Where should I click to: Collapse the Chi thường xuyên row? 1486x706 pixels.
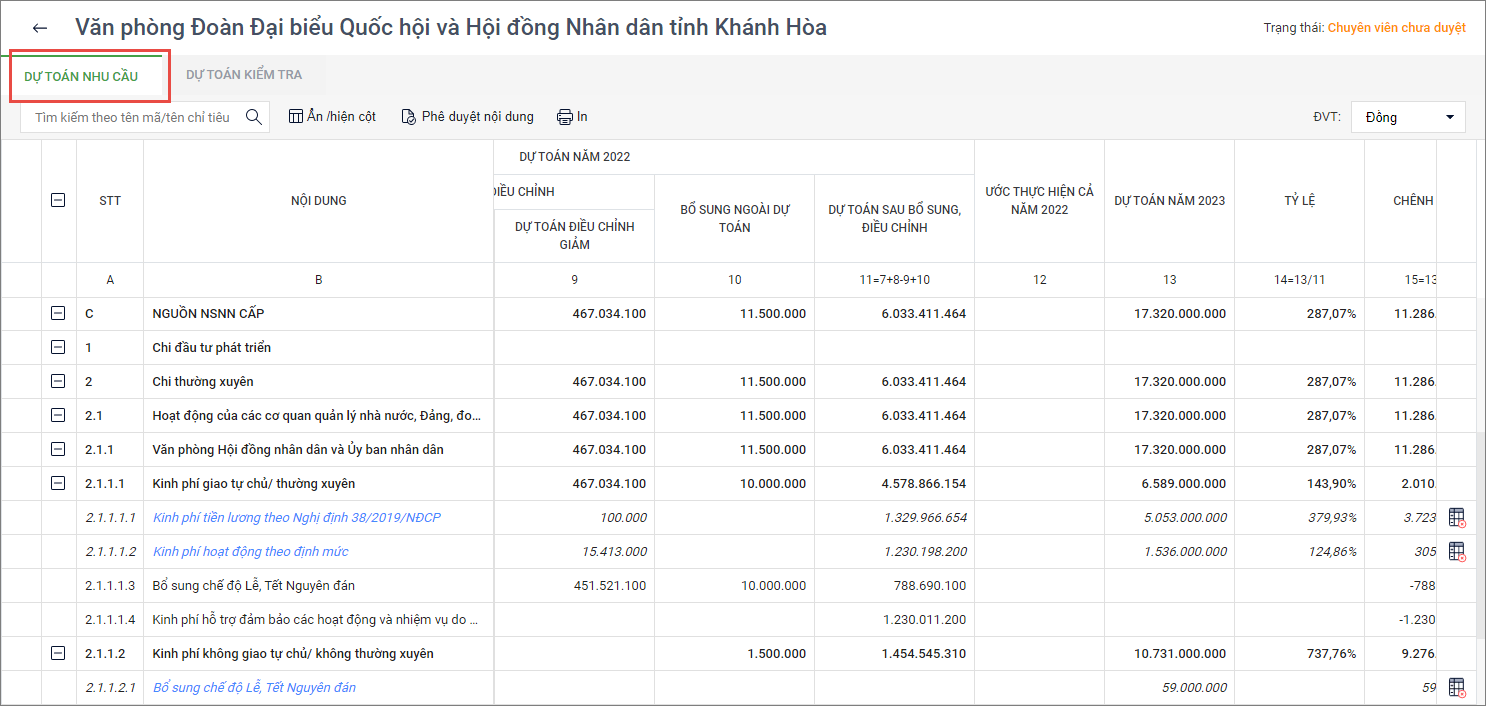(58, 382)
